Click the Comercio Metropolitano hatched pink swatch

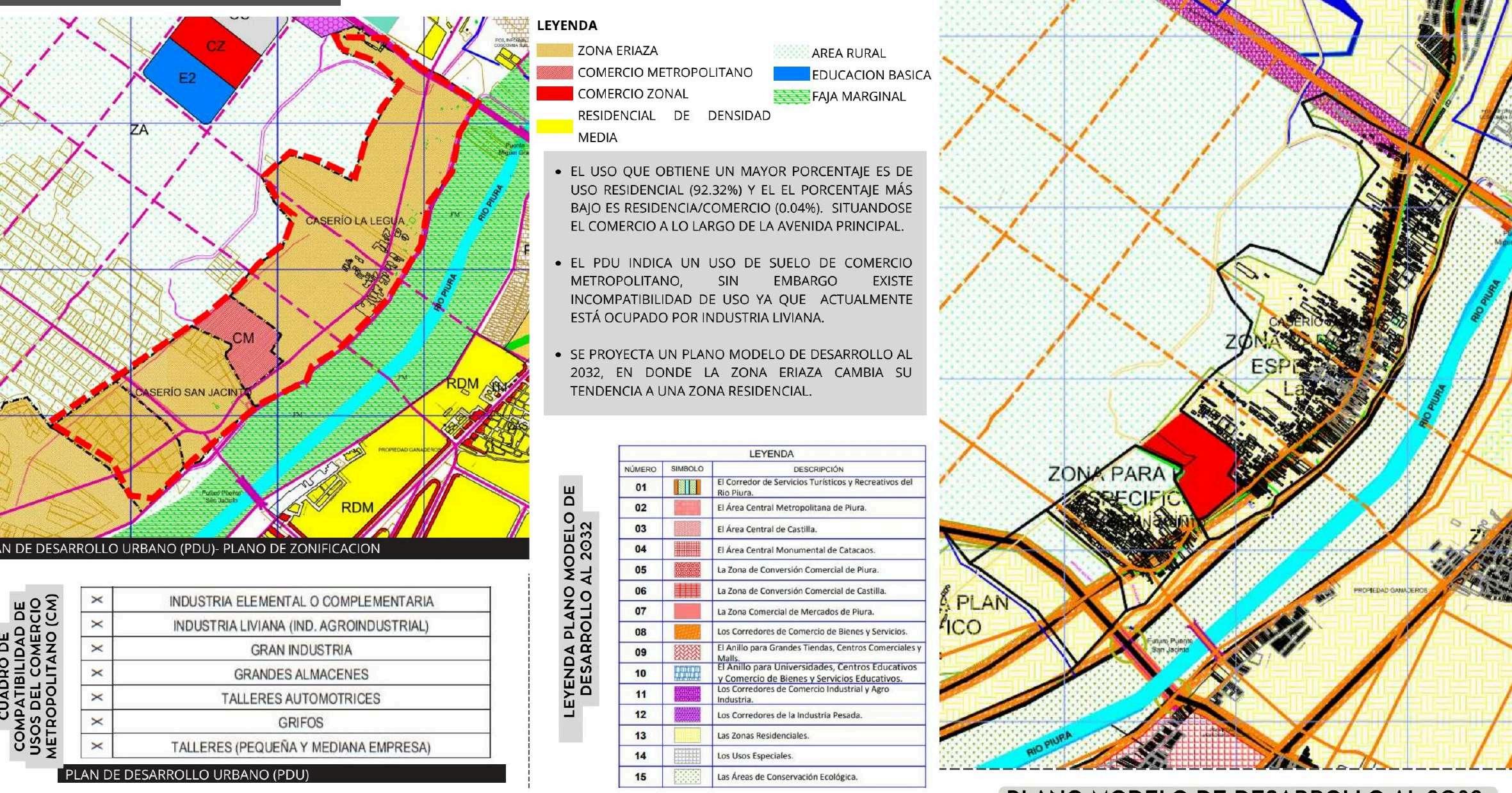555,72
